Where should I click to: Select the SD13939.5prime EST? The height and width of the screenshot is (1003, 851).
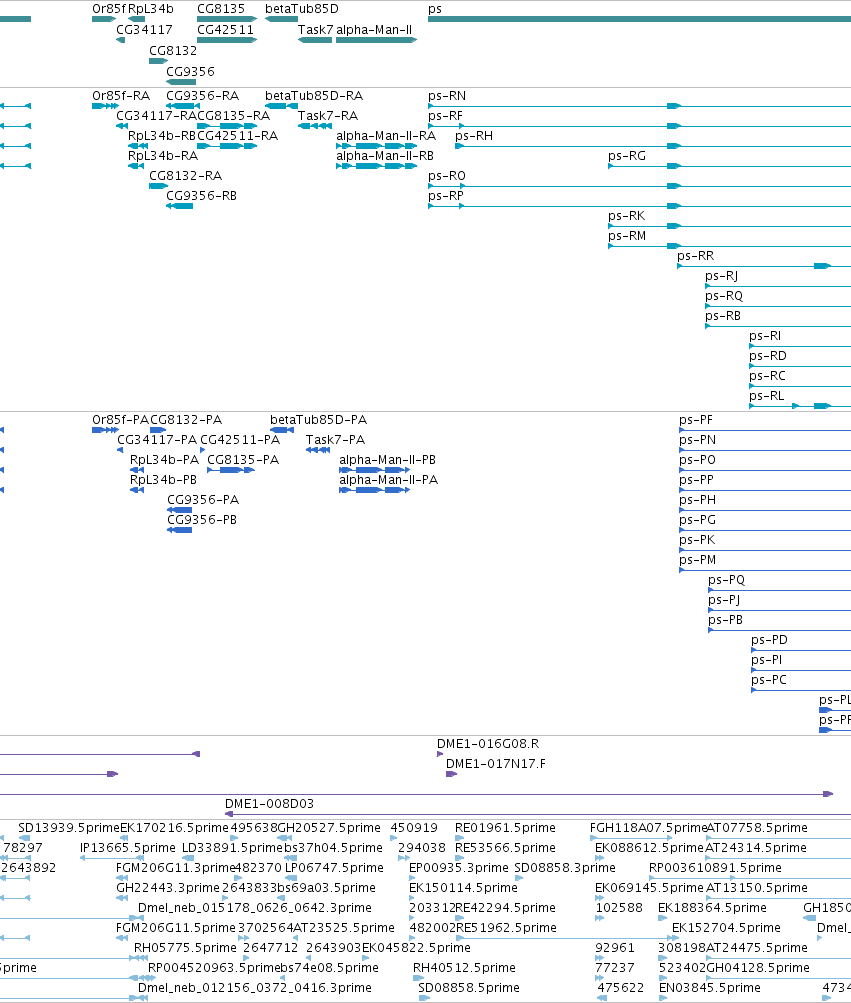tap(25, 838)
